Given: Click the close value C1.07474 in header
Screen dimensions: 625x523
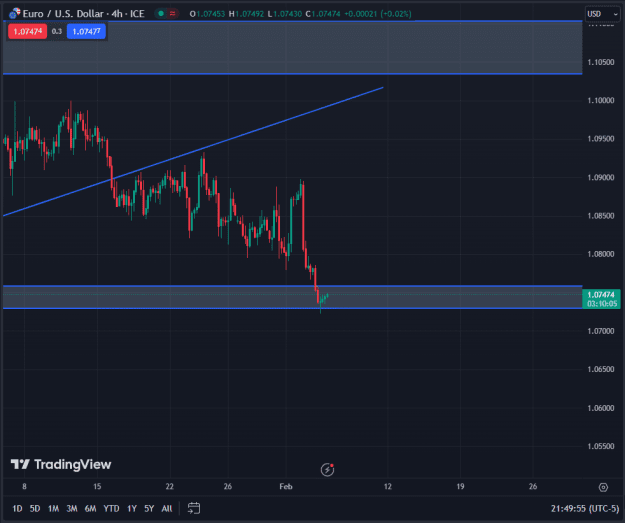Looking at the screenshot, I should tap(323, 14).
